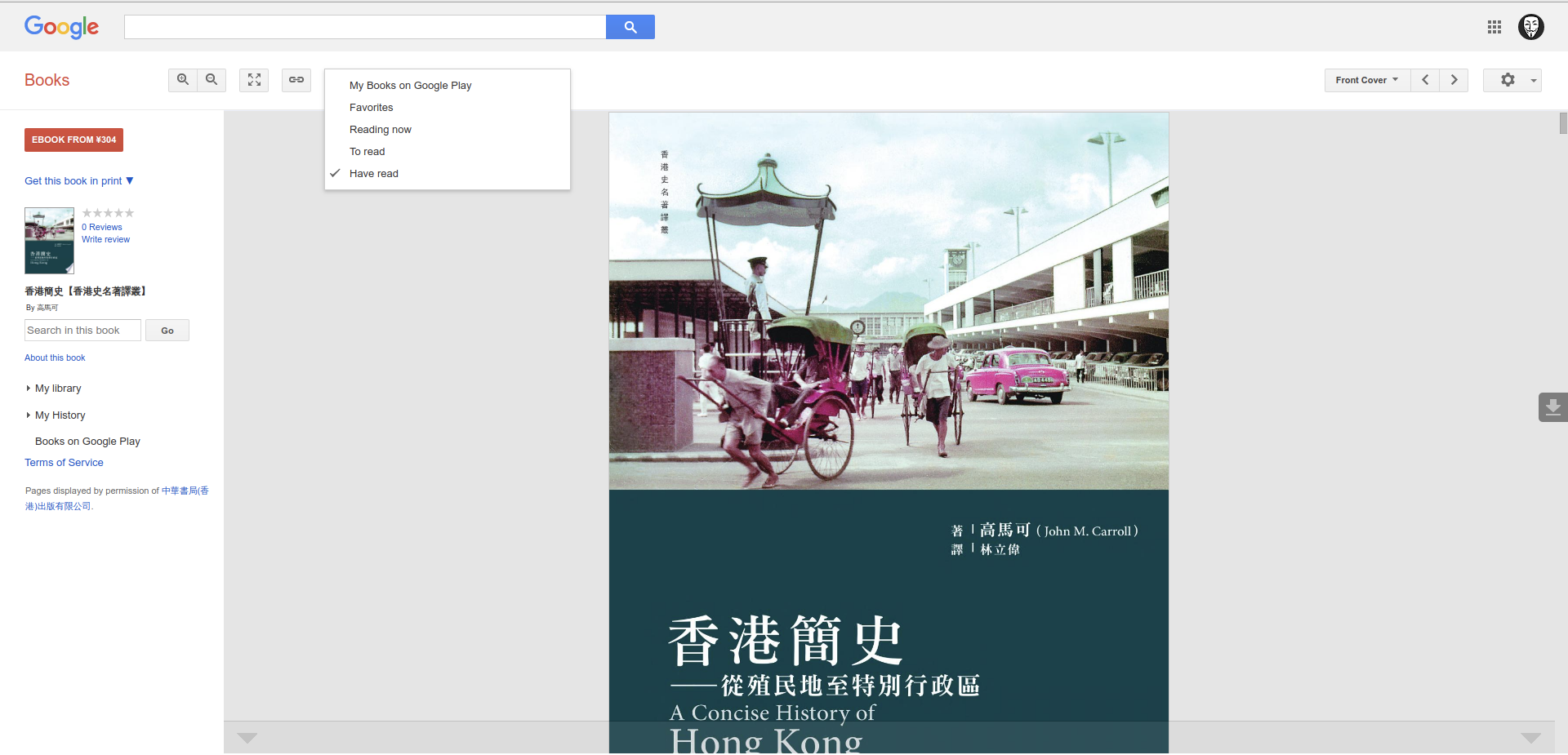Open the Terms of Service link
Screen dimensions: 1568x755
click(64, 463)
